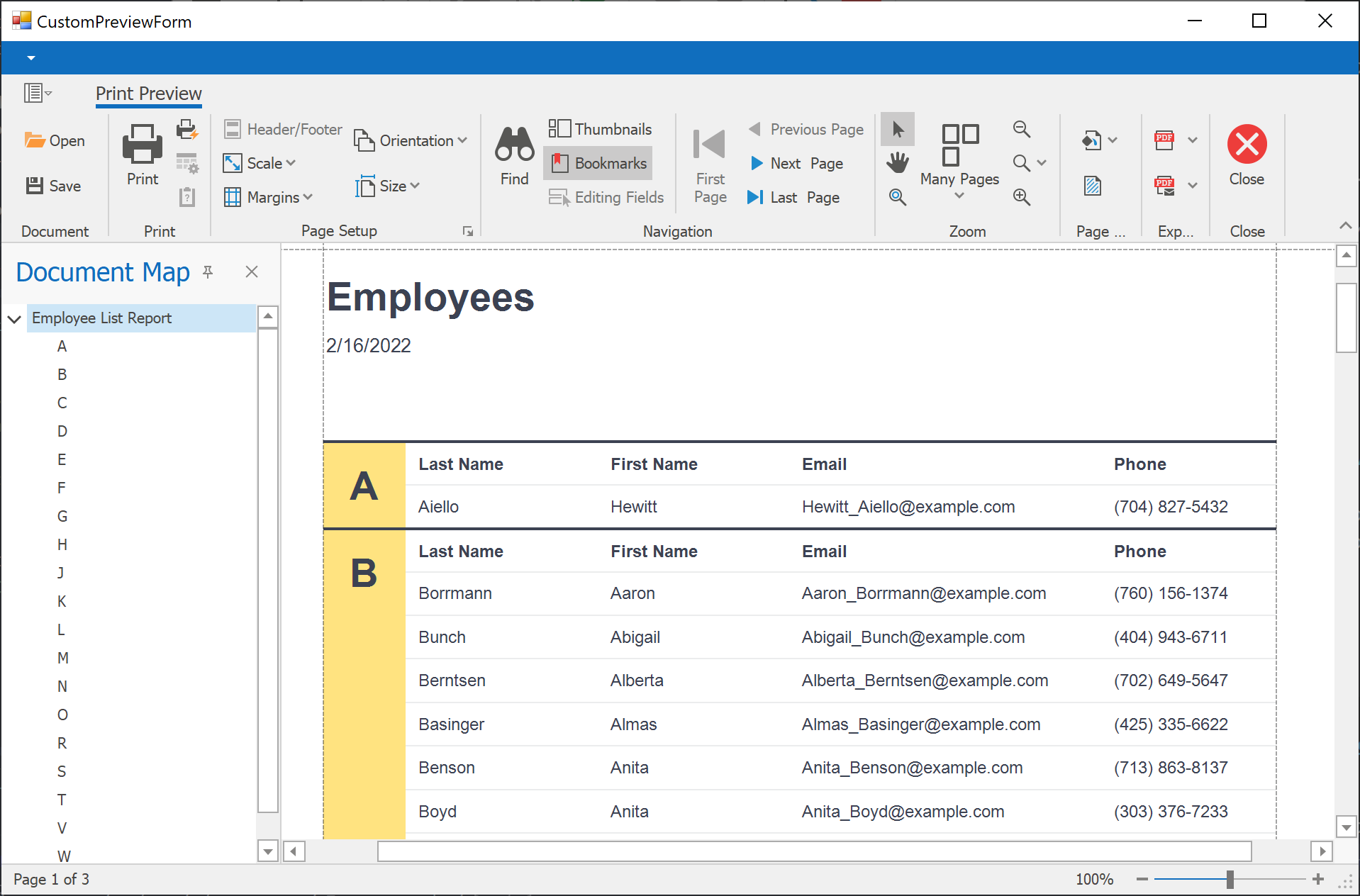The width and height of the screenshot is (1360, 896).
Task: Jump to the Last Page
Action: point(794,197)
